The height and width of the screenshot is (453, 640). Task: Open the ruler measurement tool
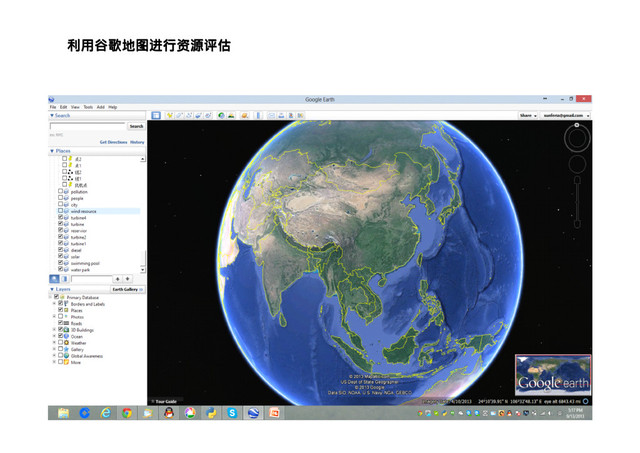click(258, 115)
